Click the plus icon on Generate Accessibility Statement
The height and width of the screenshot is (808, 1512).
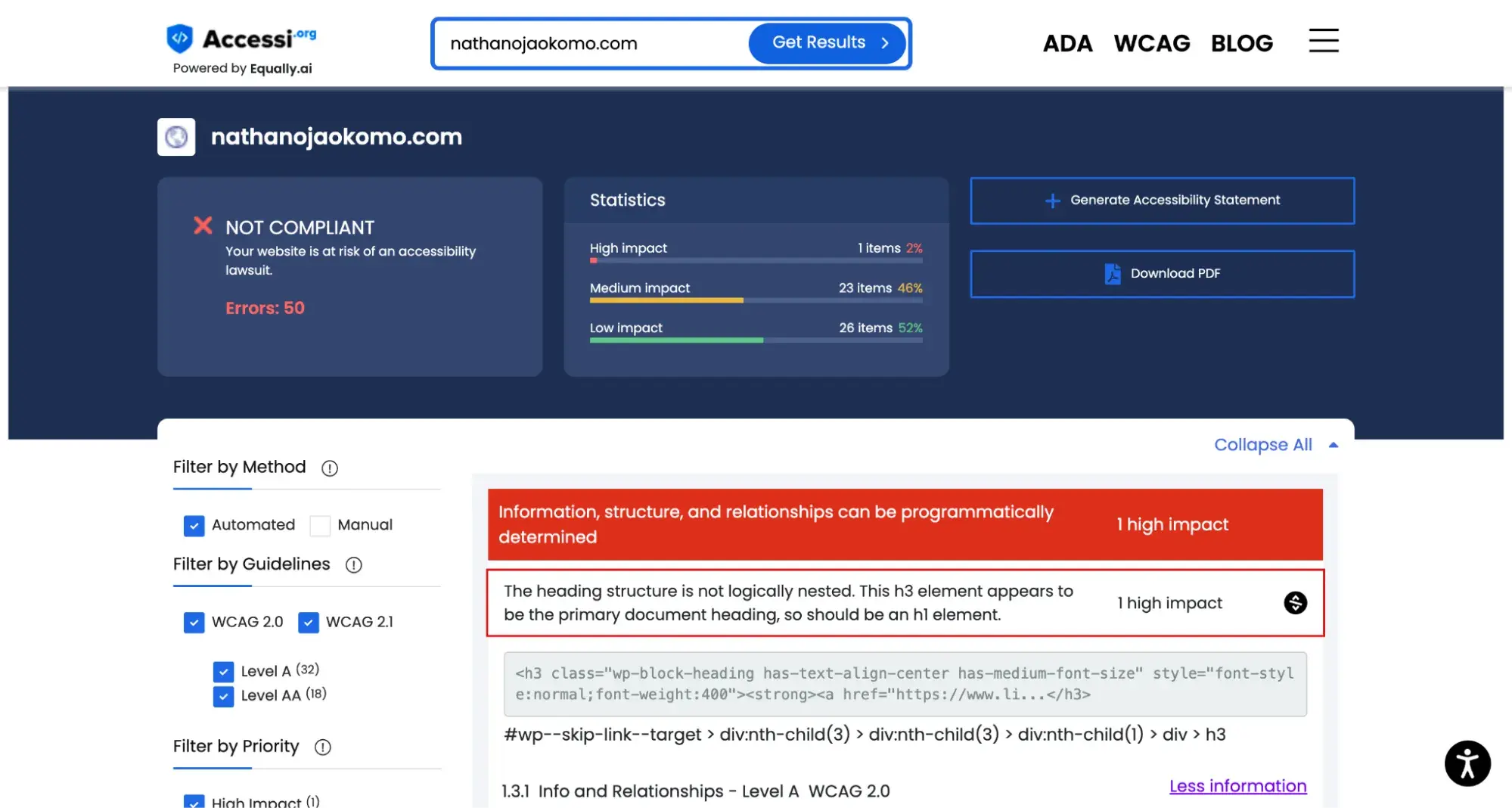click(x=1052, y=200)
